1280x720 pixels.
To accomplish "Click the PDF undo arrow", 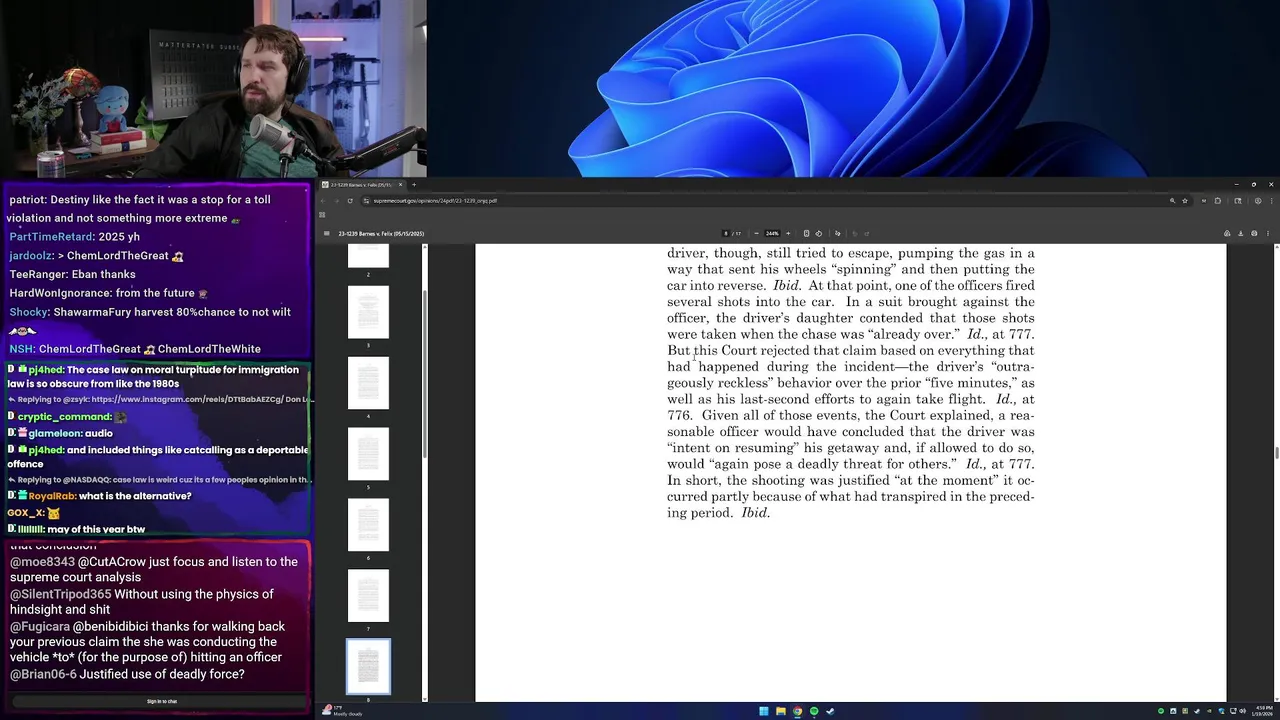I will pos(854,233).
